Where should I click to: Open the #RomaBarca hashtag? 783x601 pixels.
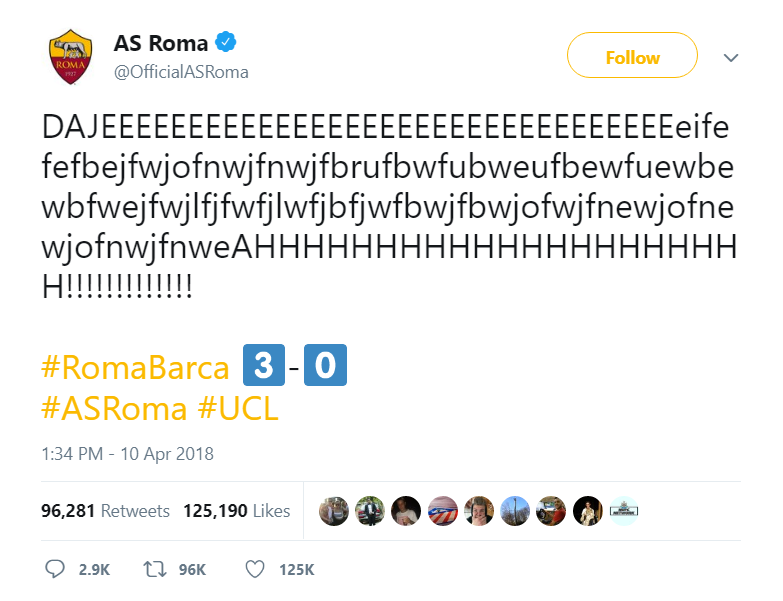[x=135, y=368]
